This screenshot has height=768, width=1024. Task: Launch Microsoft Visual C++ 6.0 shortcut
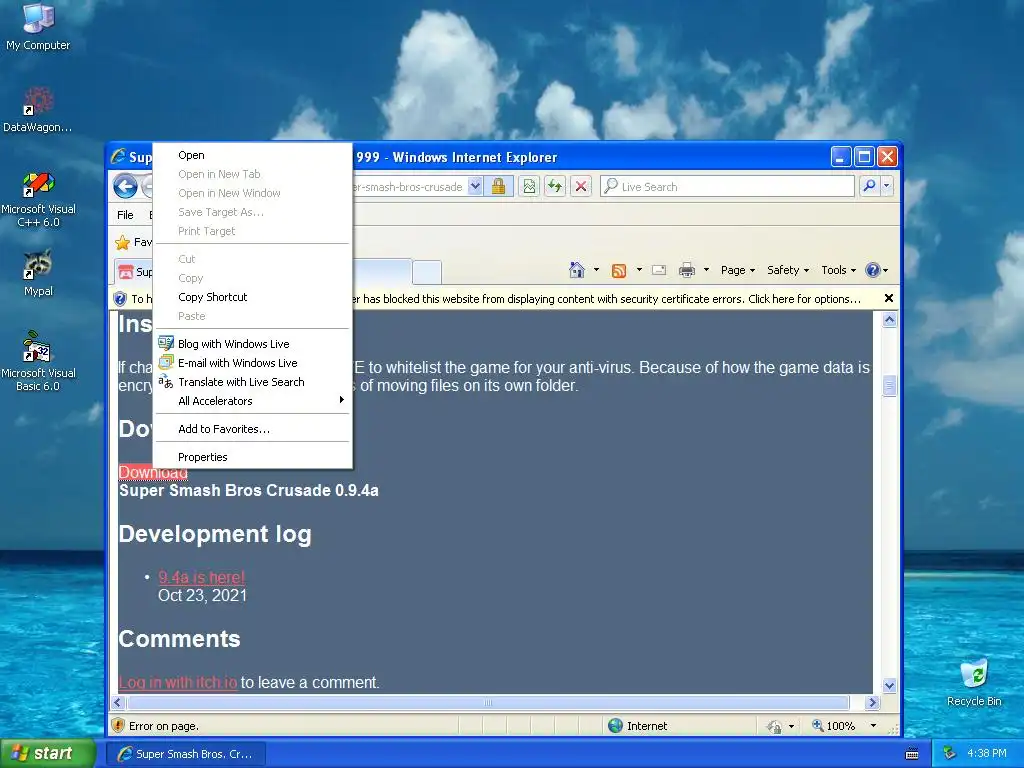38,199
